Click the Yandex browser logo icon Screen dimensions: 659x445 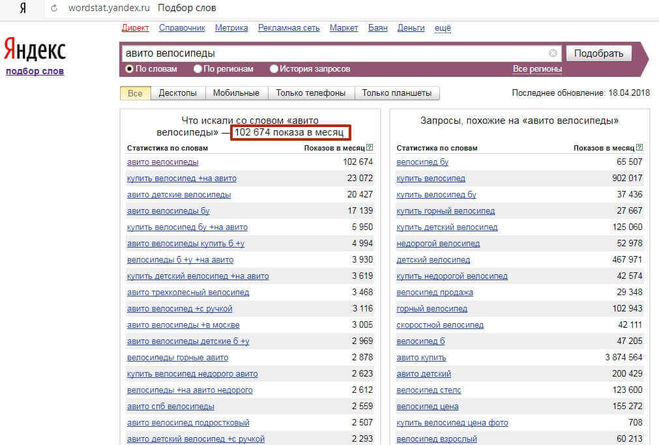tap(23, 8)
